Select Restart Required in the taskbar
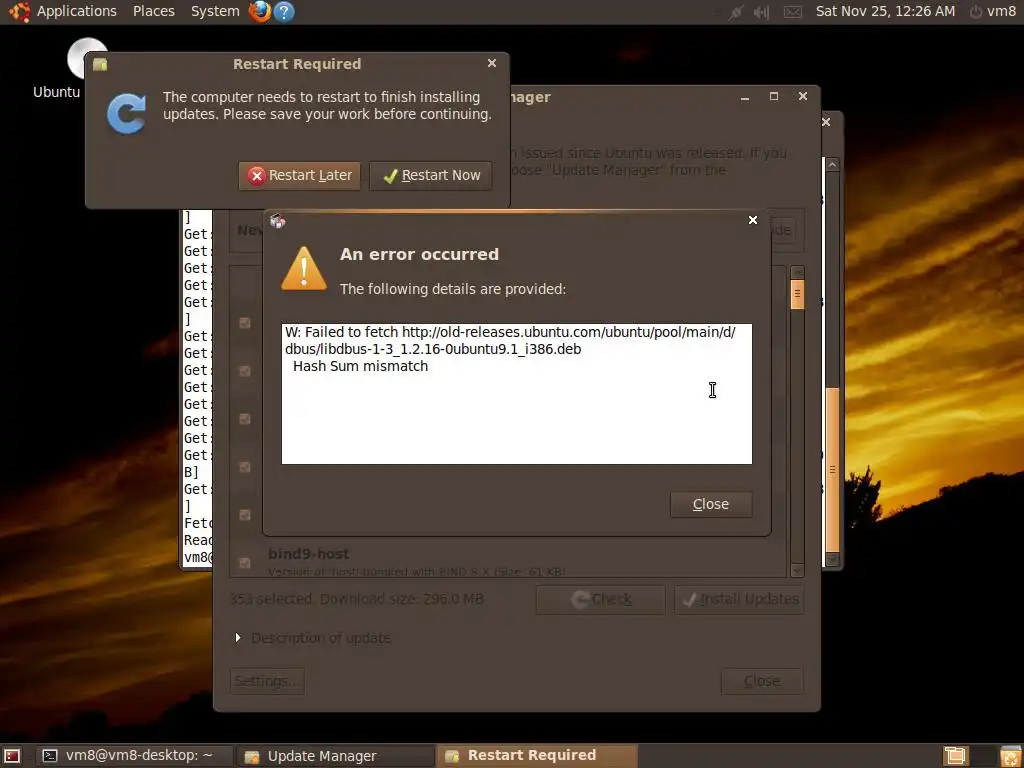Viewport: 1024px width, 768px height. (x=536, y=756)
